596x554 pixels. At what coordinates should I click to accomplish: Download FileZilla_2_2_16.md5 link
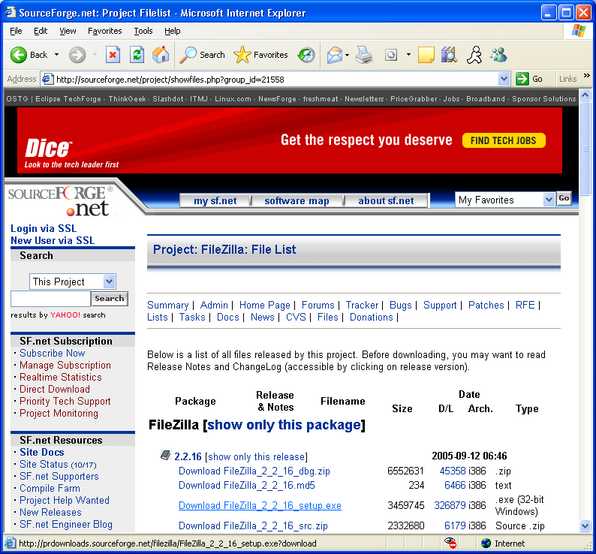point(247,485)
